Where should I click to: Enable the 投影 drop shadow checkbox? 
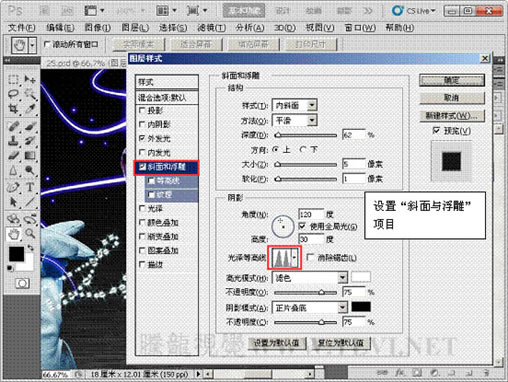142,110
